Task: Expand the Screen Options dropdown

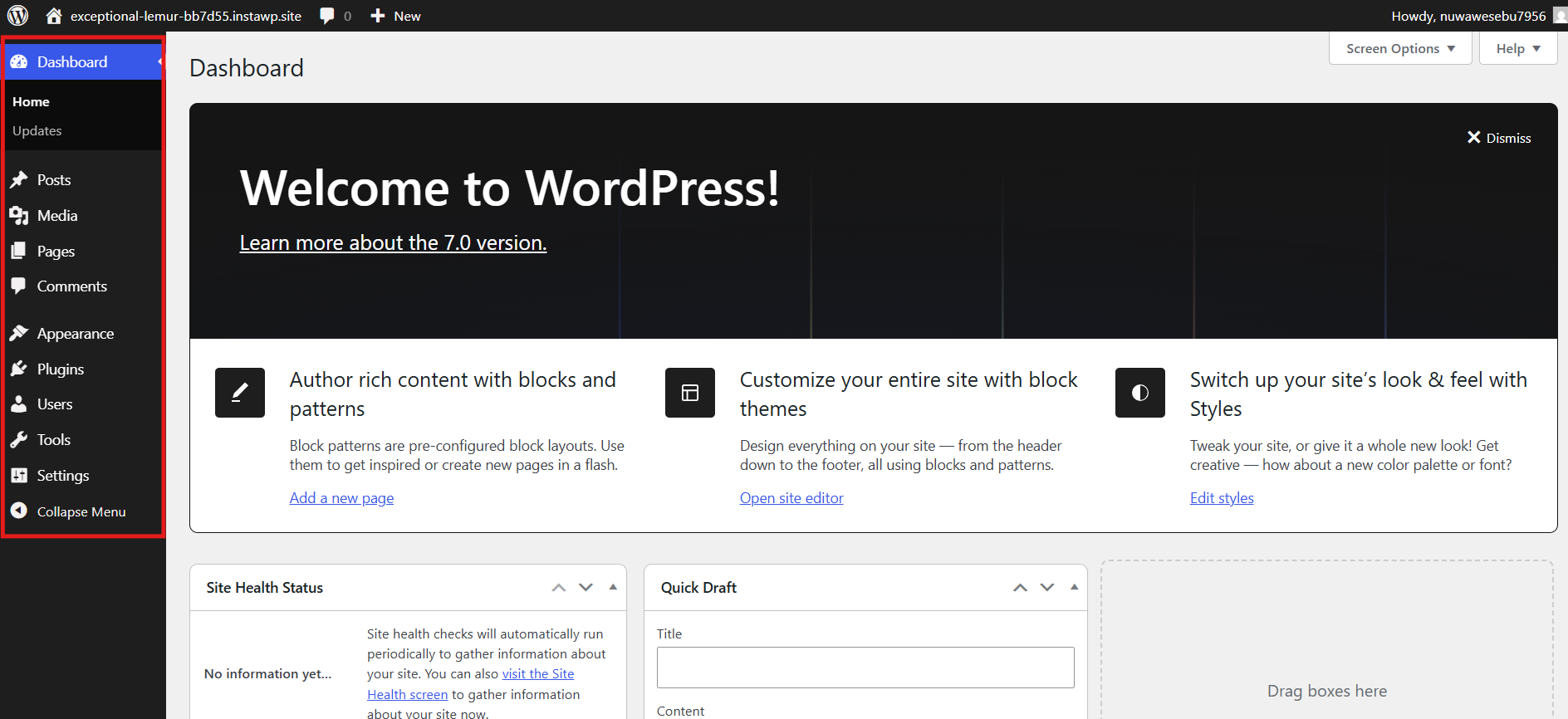Action: click(x=1400, y=49)
